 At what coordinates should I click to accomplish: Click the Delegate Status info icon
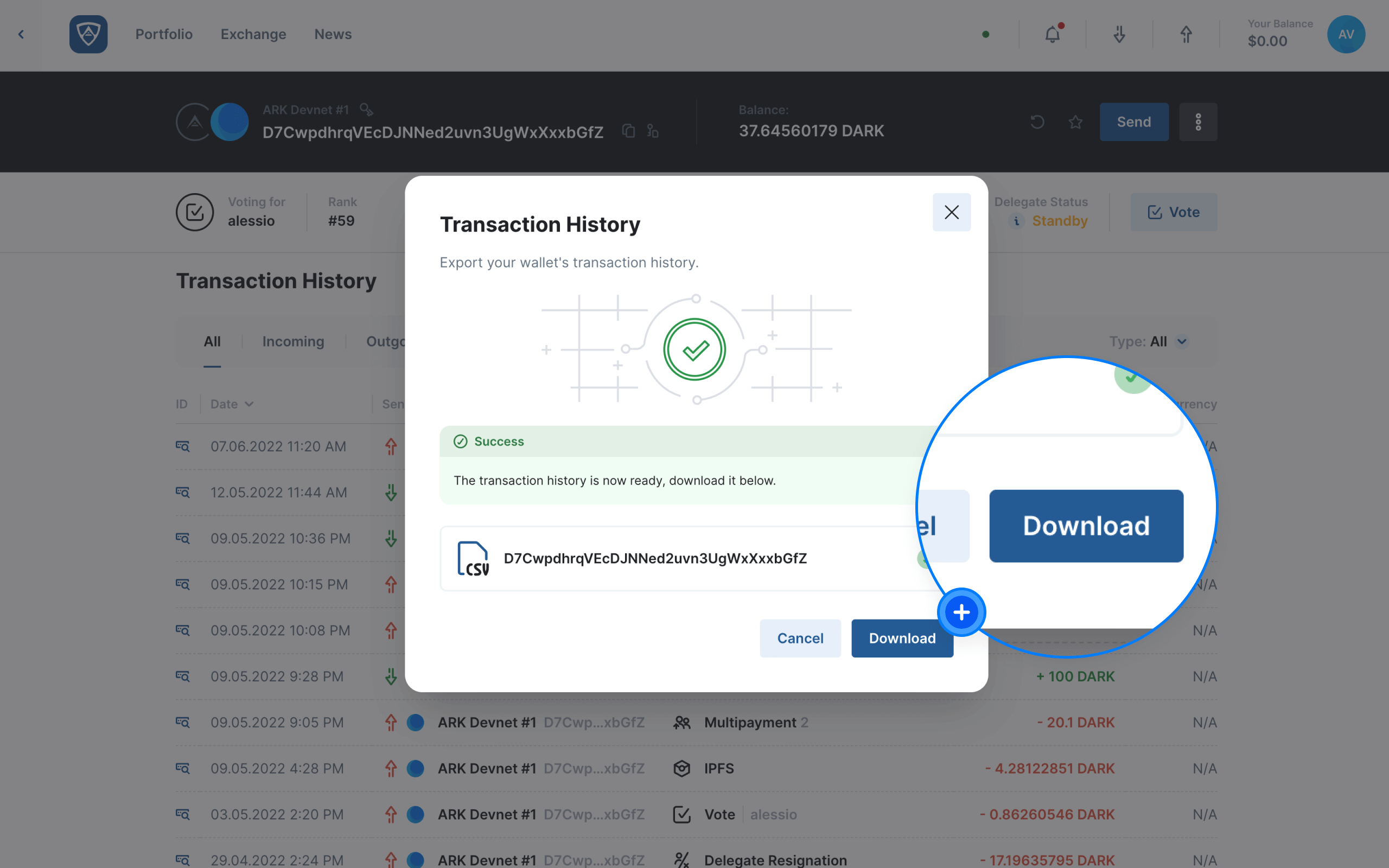click(1016, 221)
